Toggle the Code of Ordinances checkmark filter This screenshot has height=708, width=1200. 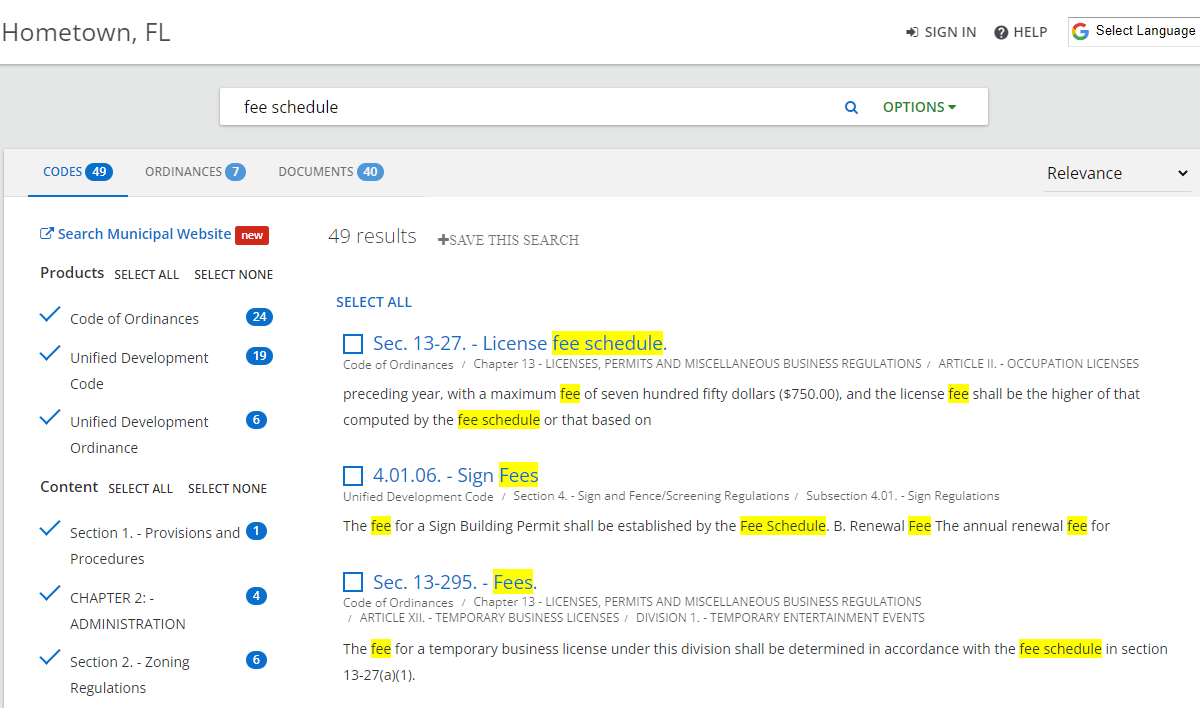(50, 316)
